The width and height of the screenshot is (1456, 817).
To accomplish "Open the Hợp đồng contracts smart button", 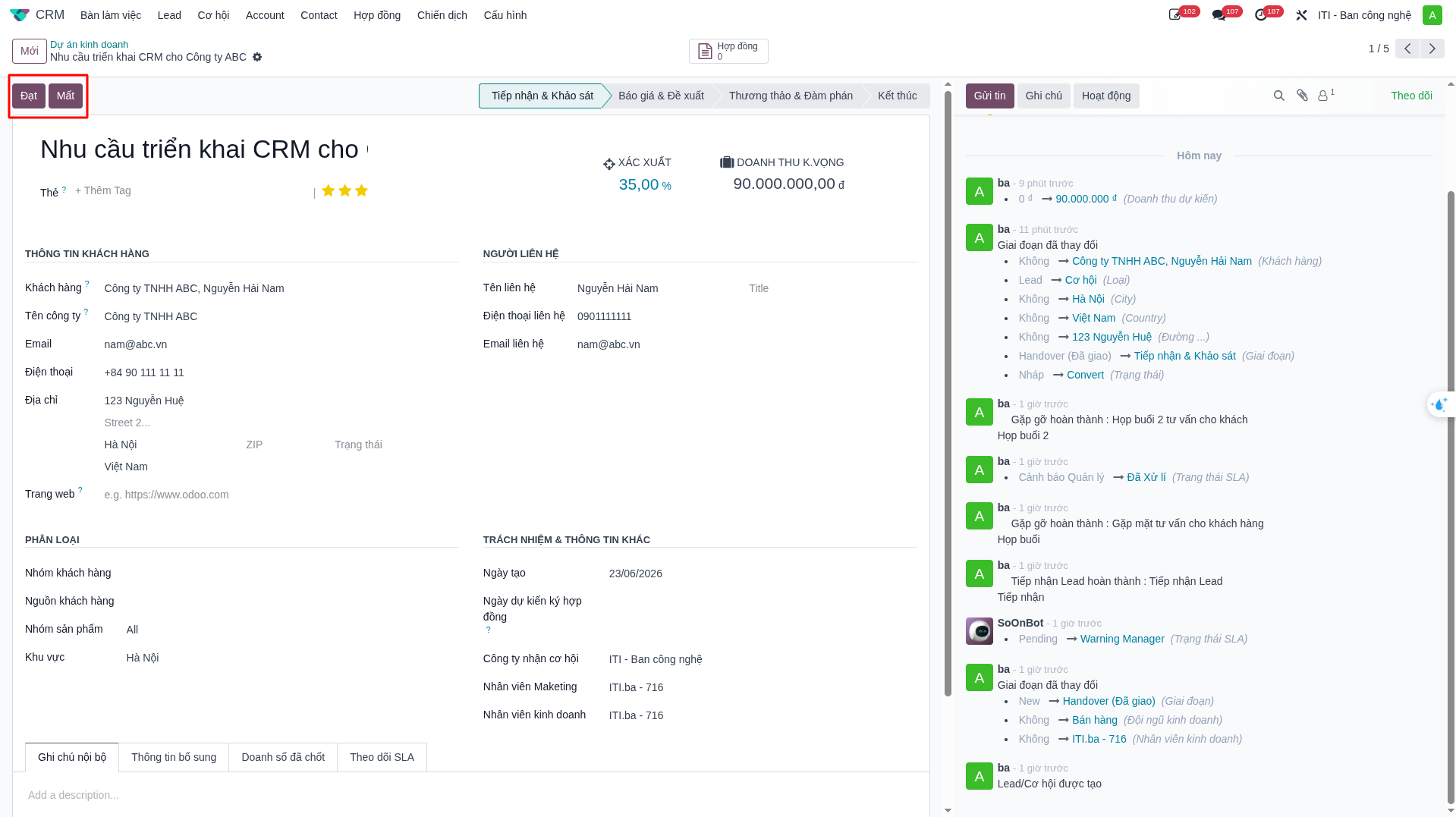I will tap(728, 51).
